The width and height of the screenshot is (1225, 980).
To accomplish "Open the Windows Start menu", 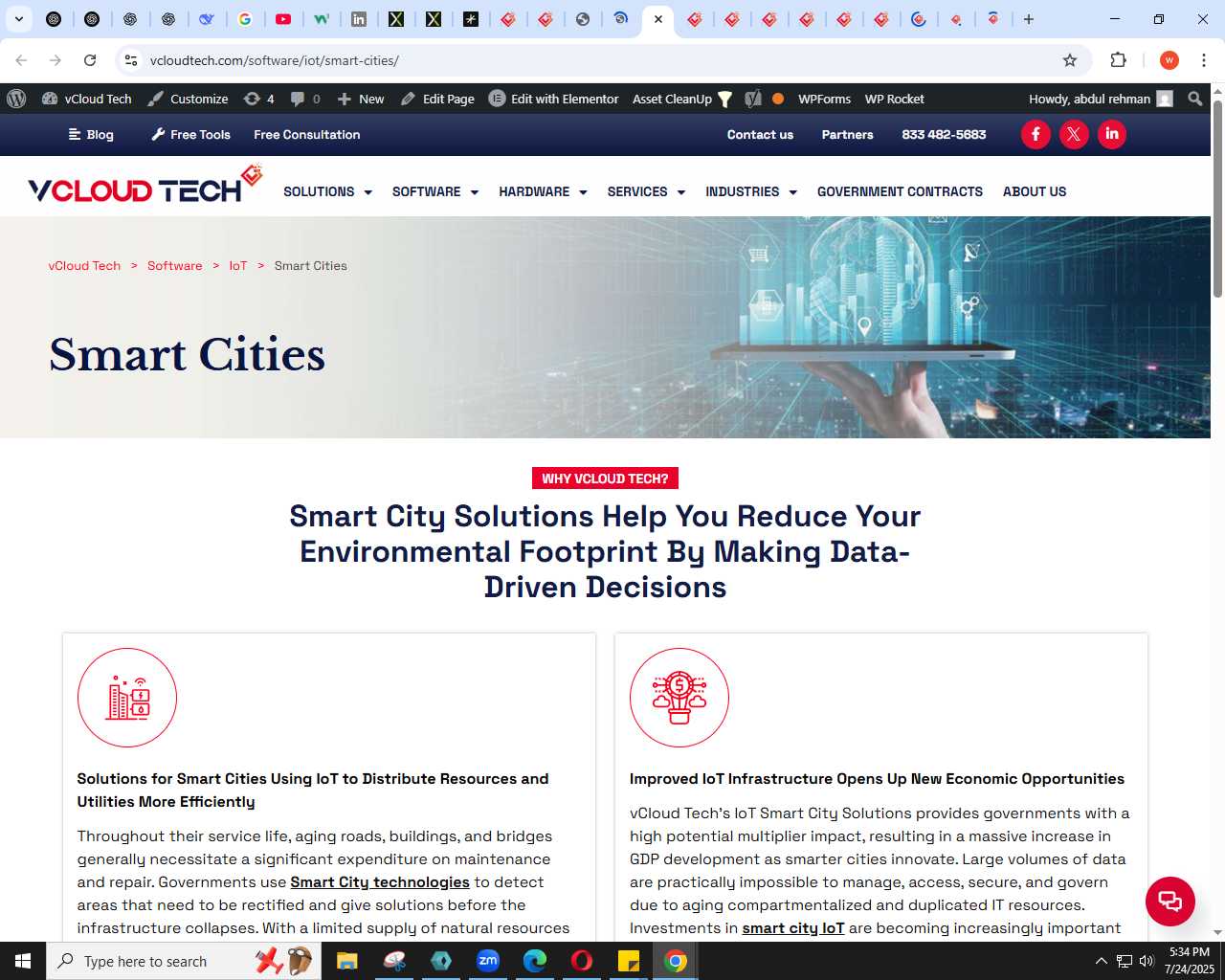I will point(23,961).
